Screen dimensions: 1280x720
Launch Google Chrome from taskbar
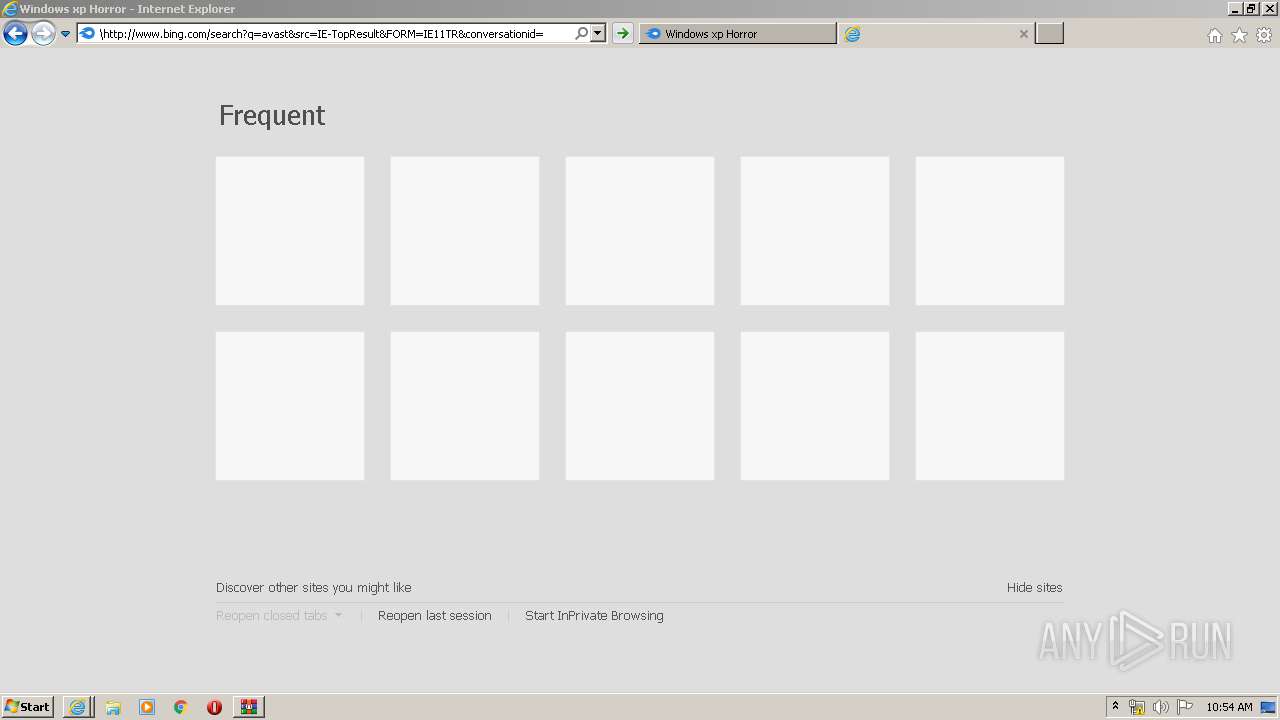181,707
